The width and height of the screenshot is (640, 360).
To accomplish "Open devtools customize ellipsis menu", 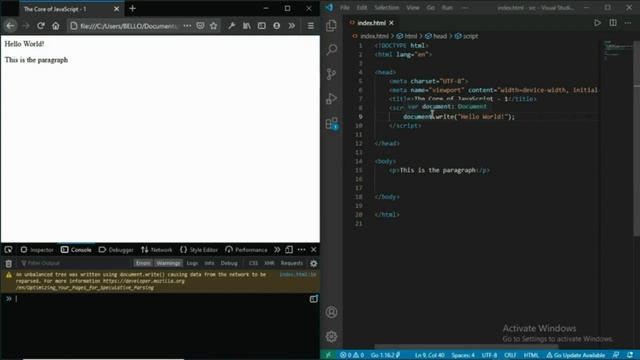I will tap(301, 249).
